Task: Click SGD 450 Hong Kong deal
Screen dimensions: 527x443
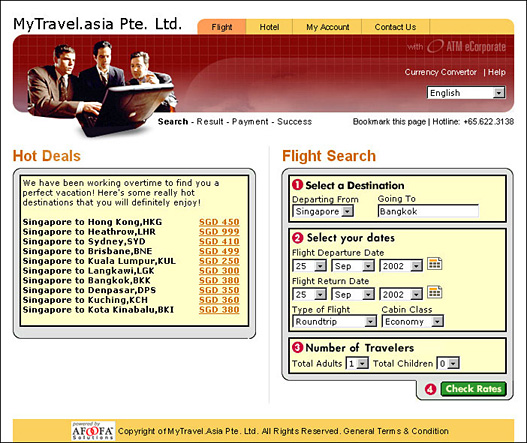Action: point(219,222)
